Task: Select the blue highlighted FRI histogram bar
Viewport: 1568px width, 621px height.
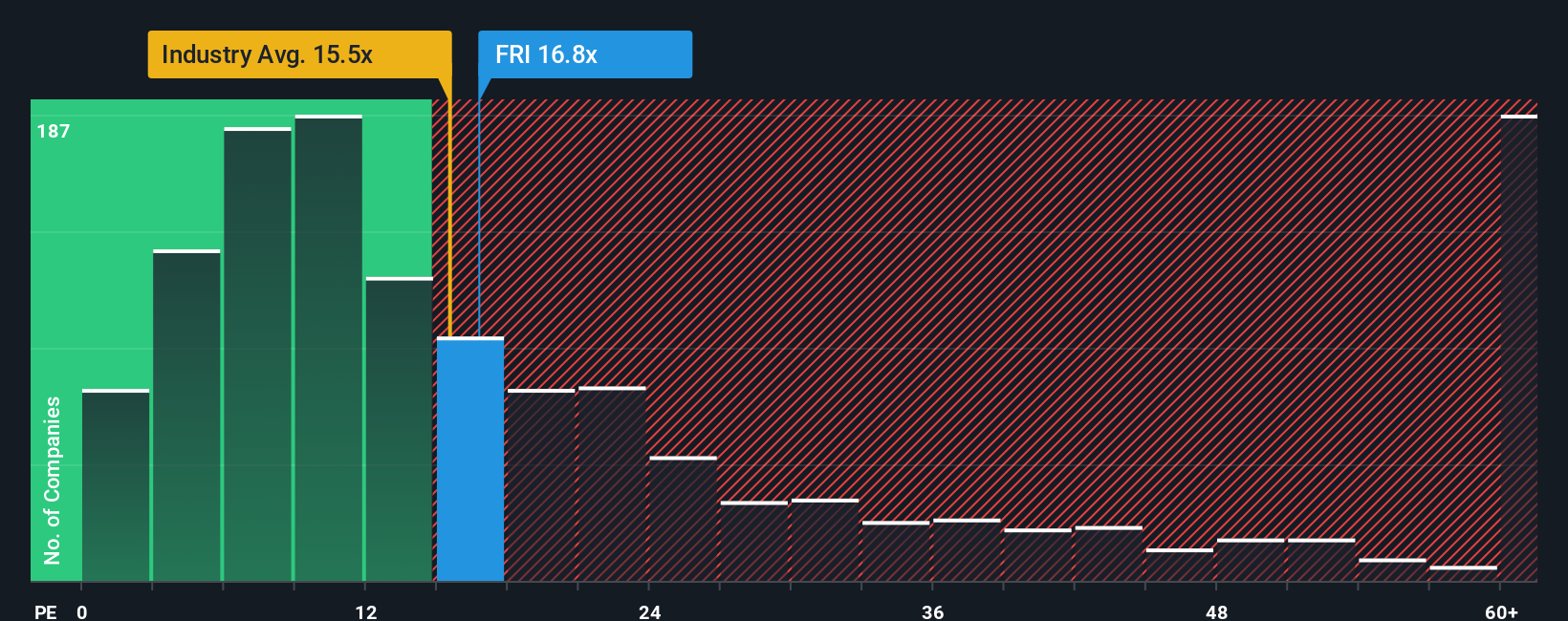Action: pos(470,460)
